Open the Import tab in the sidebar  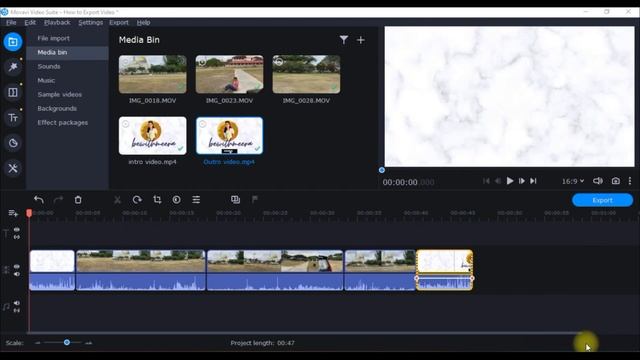13,42
